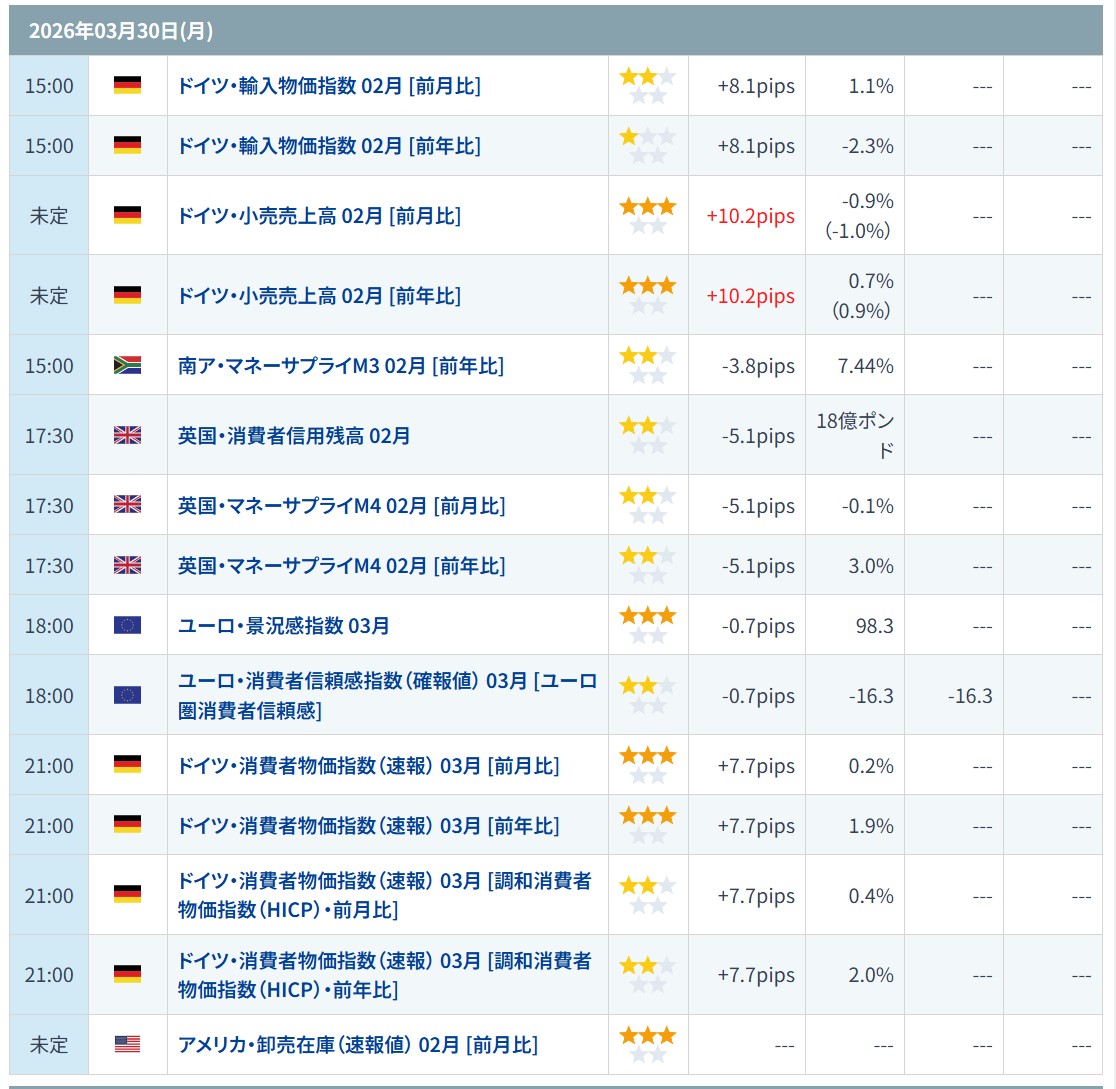This screenshot has width=1116, height=1089.
Task: Click EU flag beside ユーロ・消費者信頼感指数 row
Action: tap(127, 695)
